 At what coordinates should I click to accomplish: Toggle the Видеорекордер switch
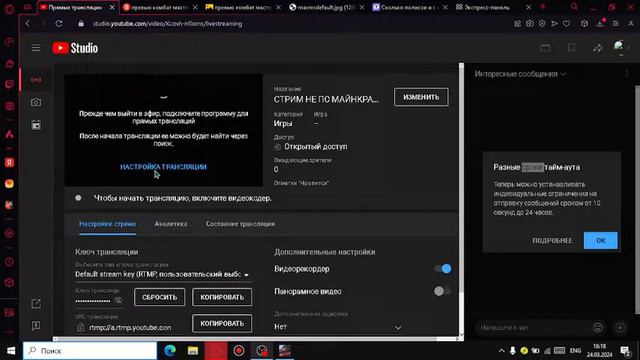click(443, 269)
